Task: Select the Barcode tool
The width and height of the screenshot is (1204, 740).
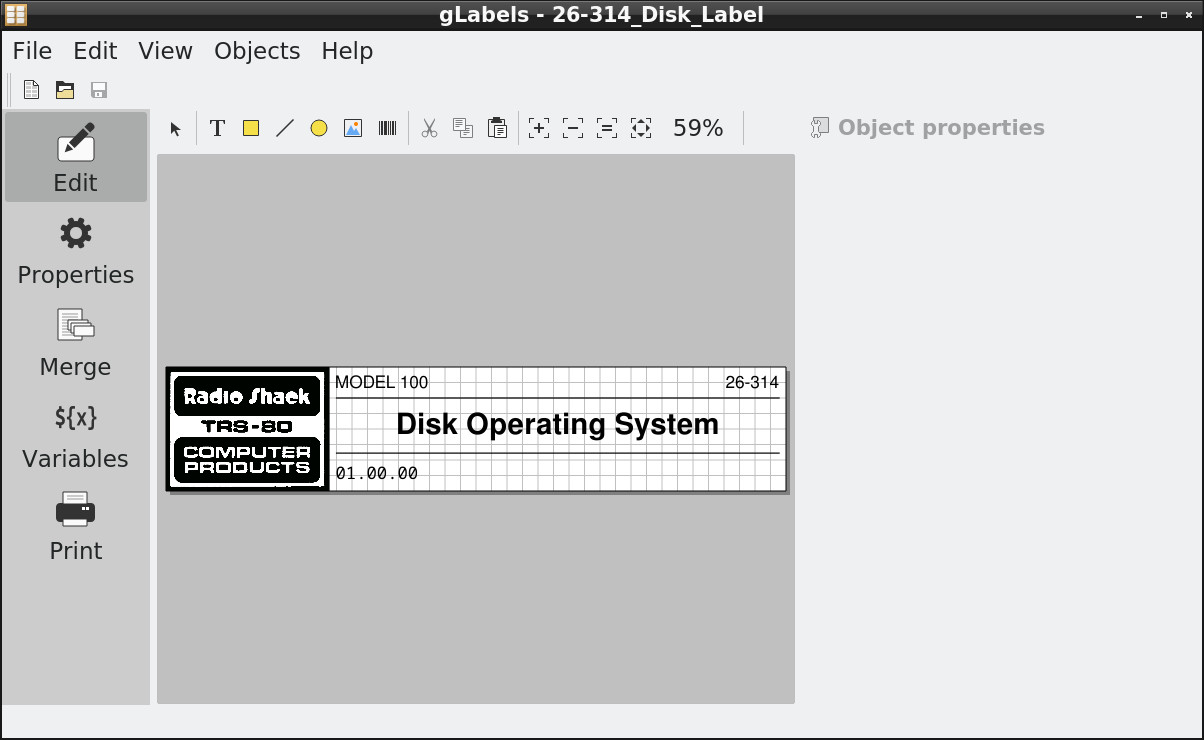Action: pyautogui.click(x=387, y=128)
